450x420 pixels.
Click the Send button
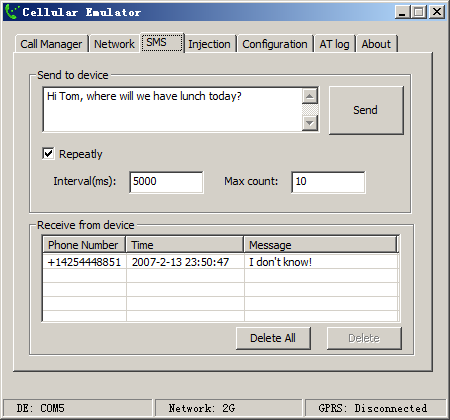366,110
